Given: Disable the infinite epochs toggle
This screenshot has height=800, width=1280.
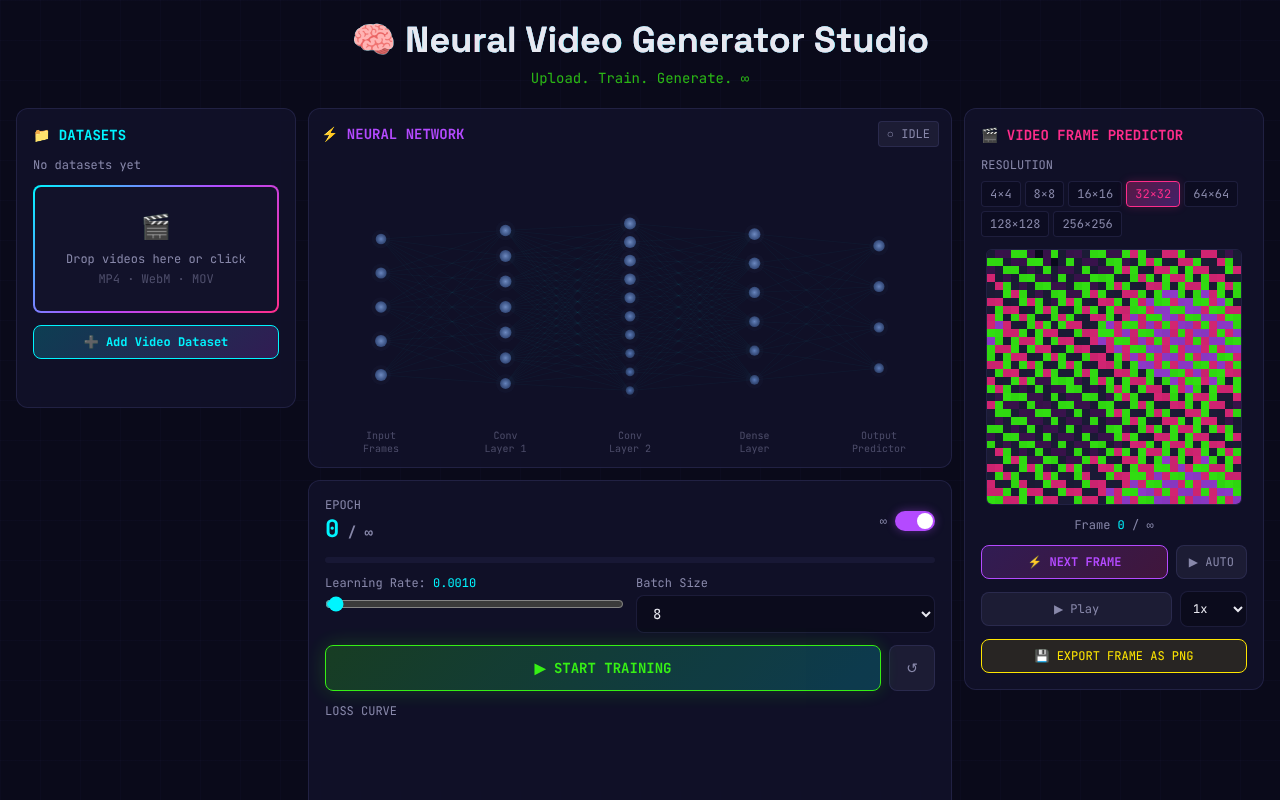Looking at the screenshot, I should 915,521.
